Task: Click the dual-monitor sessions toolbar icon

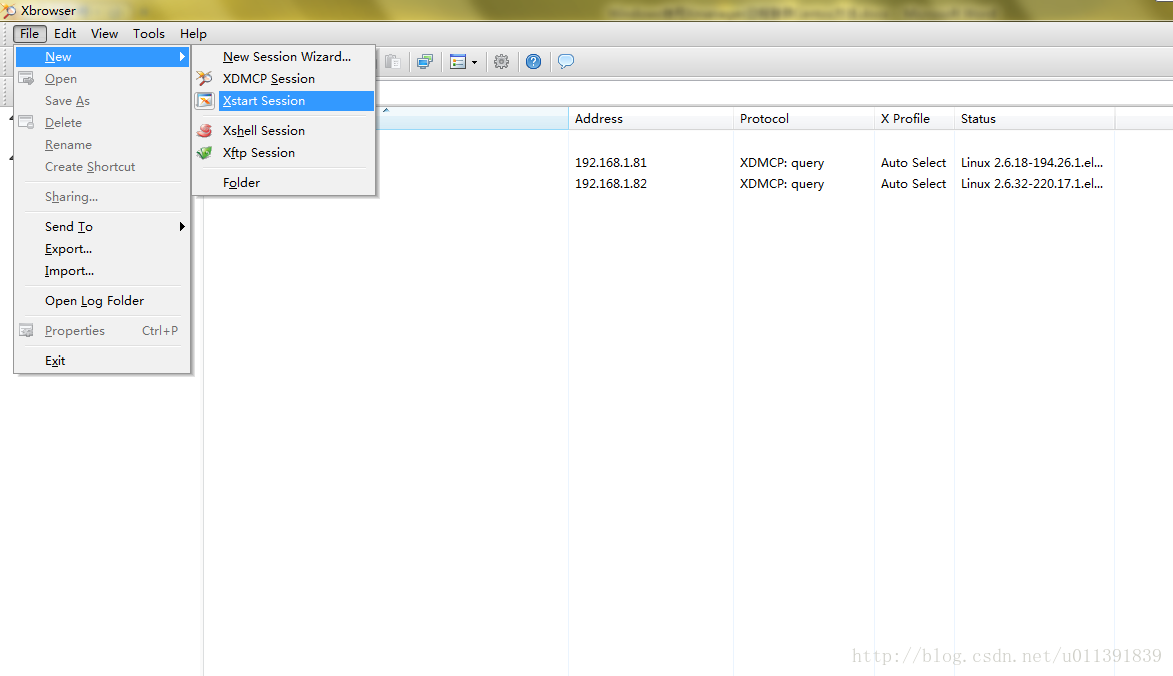Action: pyautogui.click(x=425, y=62)
